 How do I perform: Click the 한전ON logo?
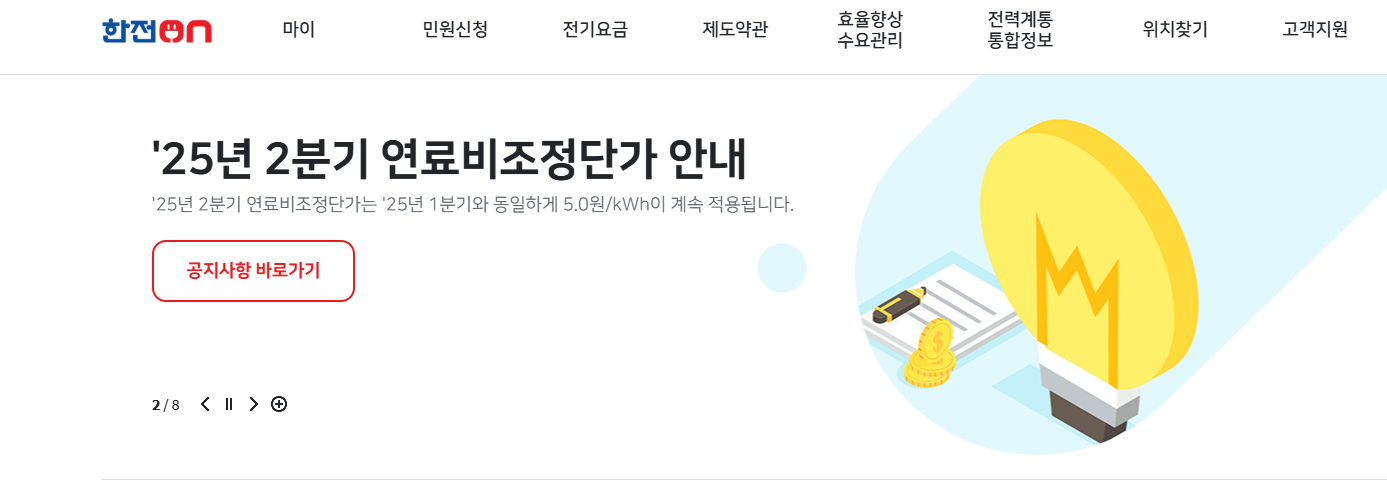point(156,31)
